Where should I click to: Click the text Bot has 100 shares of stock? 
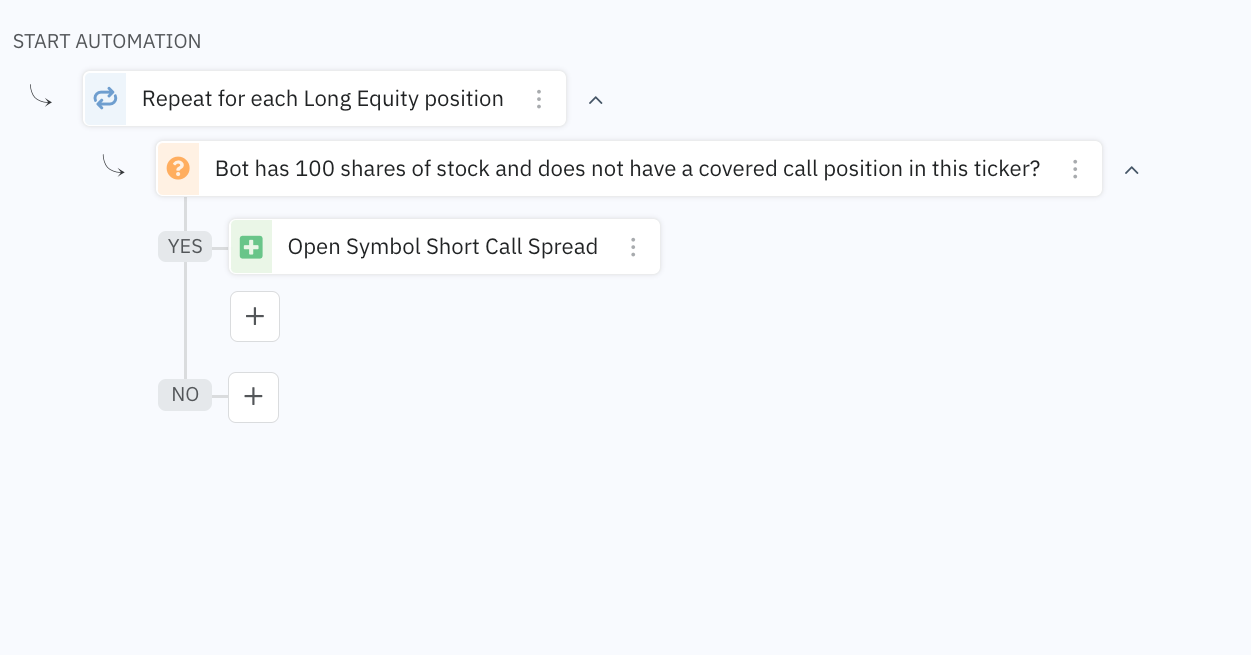348,169
